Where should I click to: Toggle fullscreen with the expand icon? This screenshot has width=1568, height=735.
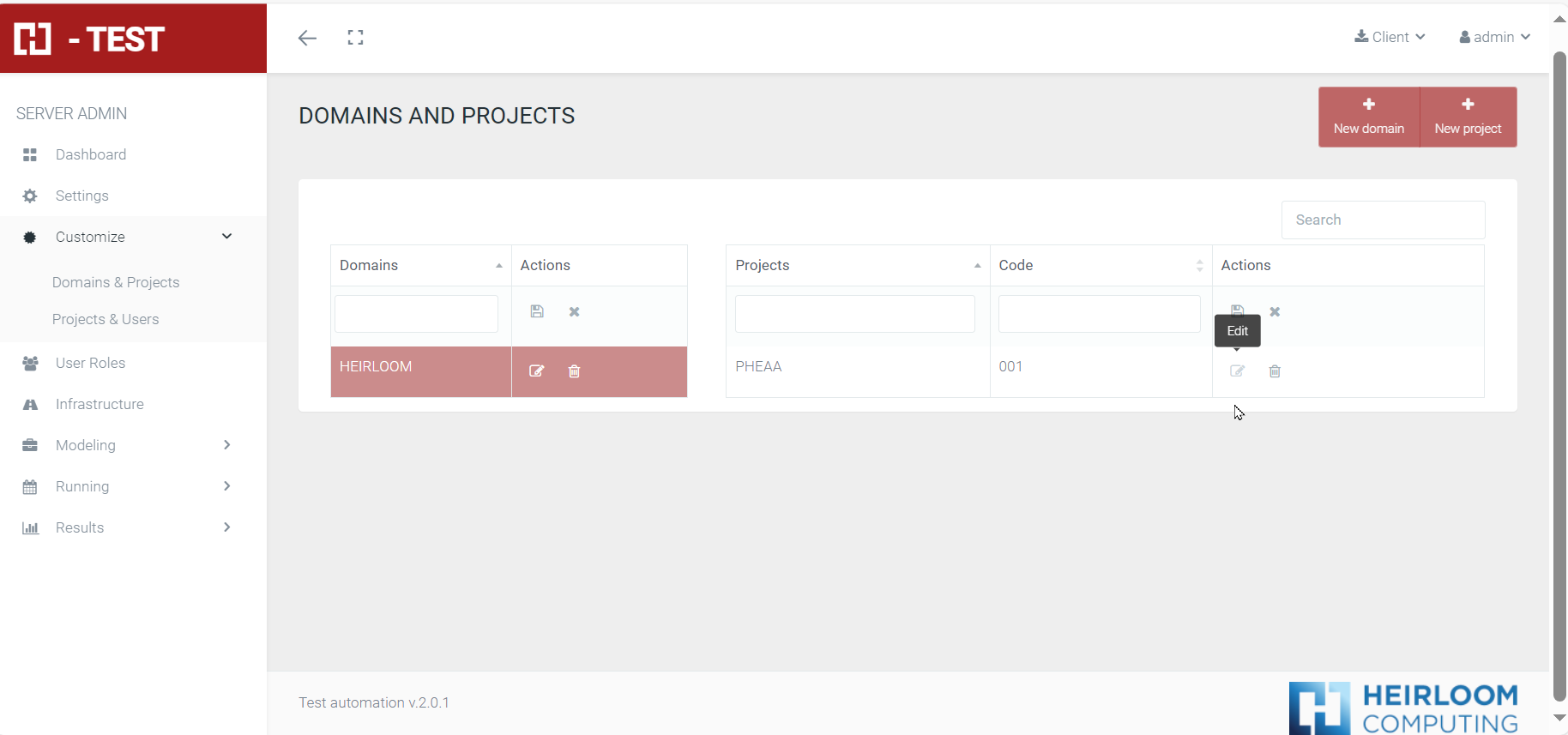click(x=355, y=38)
